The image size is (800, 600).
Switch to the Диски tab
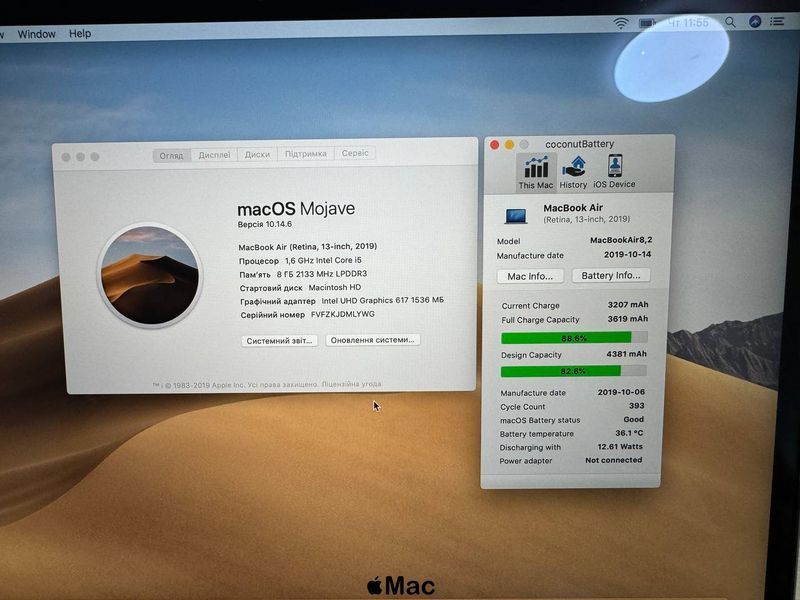click(x=257, y=155)
